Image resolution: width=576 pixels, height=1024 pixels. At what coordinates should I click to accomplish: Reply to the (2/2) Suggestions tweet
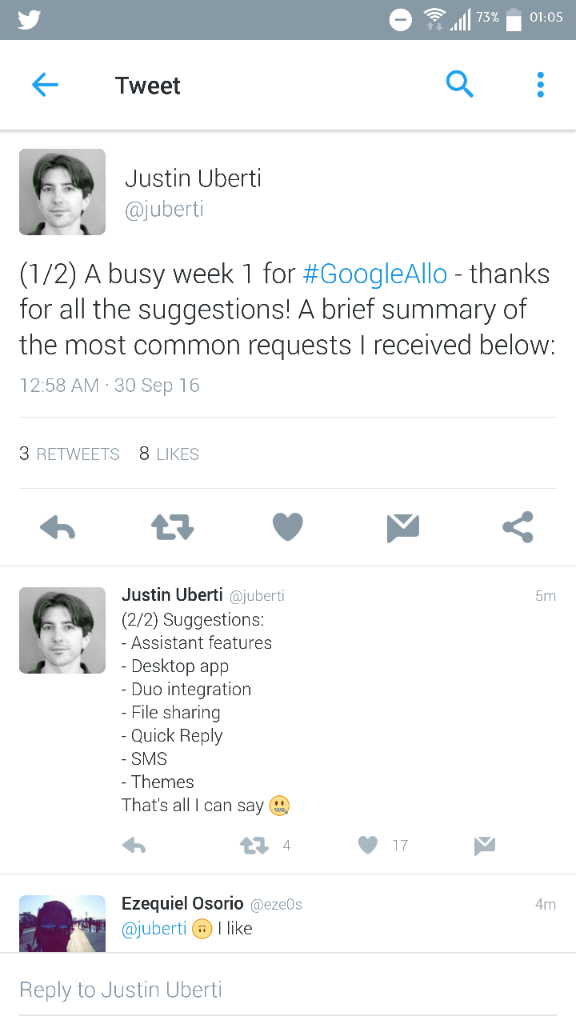(x=134, y=846)
